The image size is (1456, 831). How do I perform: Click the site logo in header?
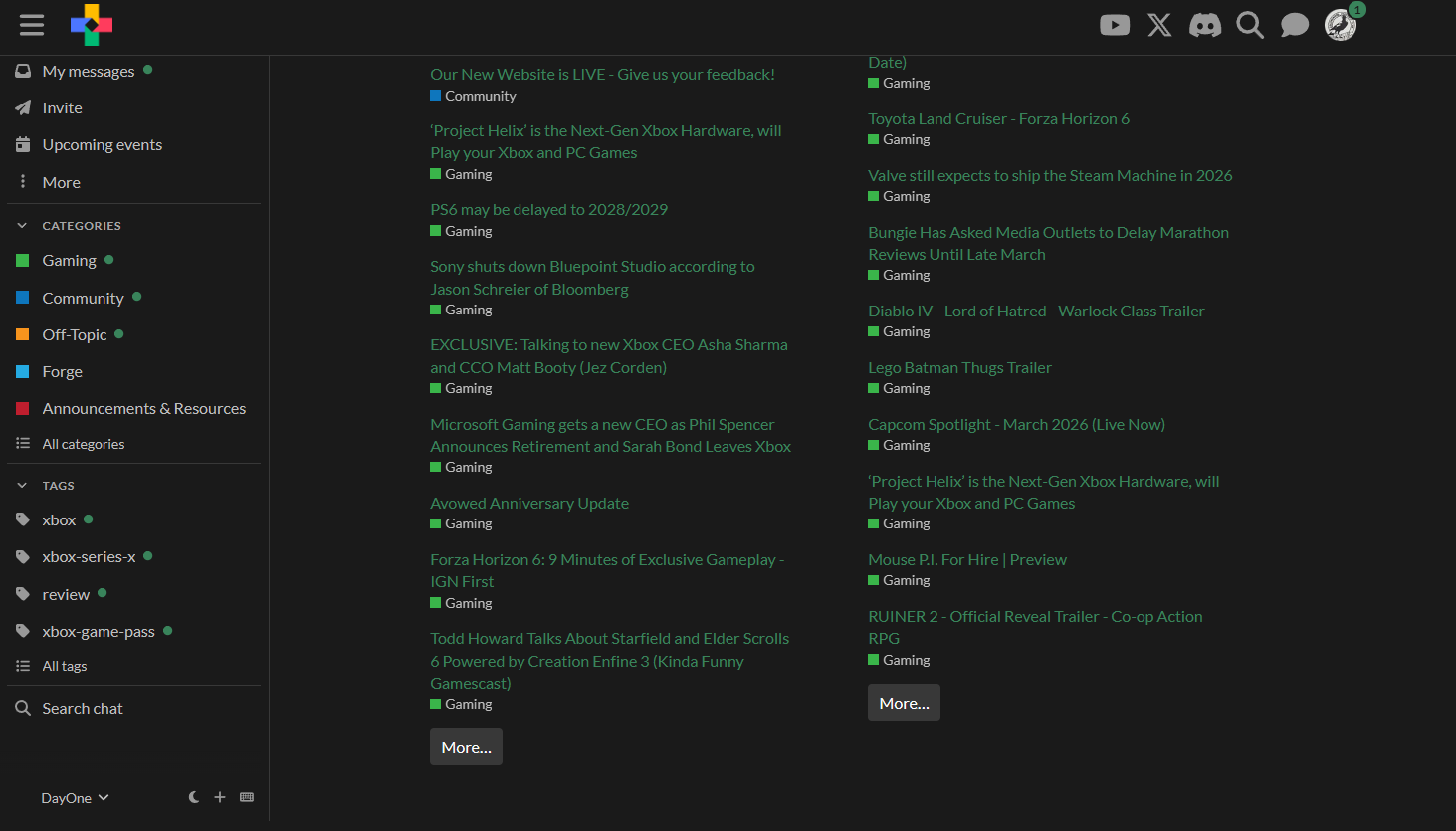tap(92, 25)
